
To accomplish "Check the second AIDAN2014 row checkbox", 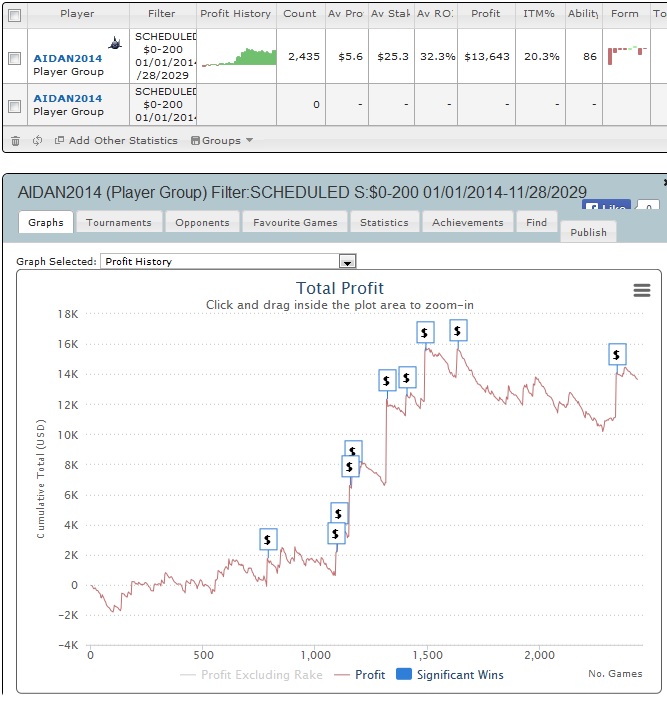I will coord(14,106).
